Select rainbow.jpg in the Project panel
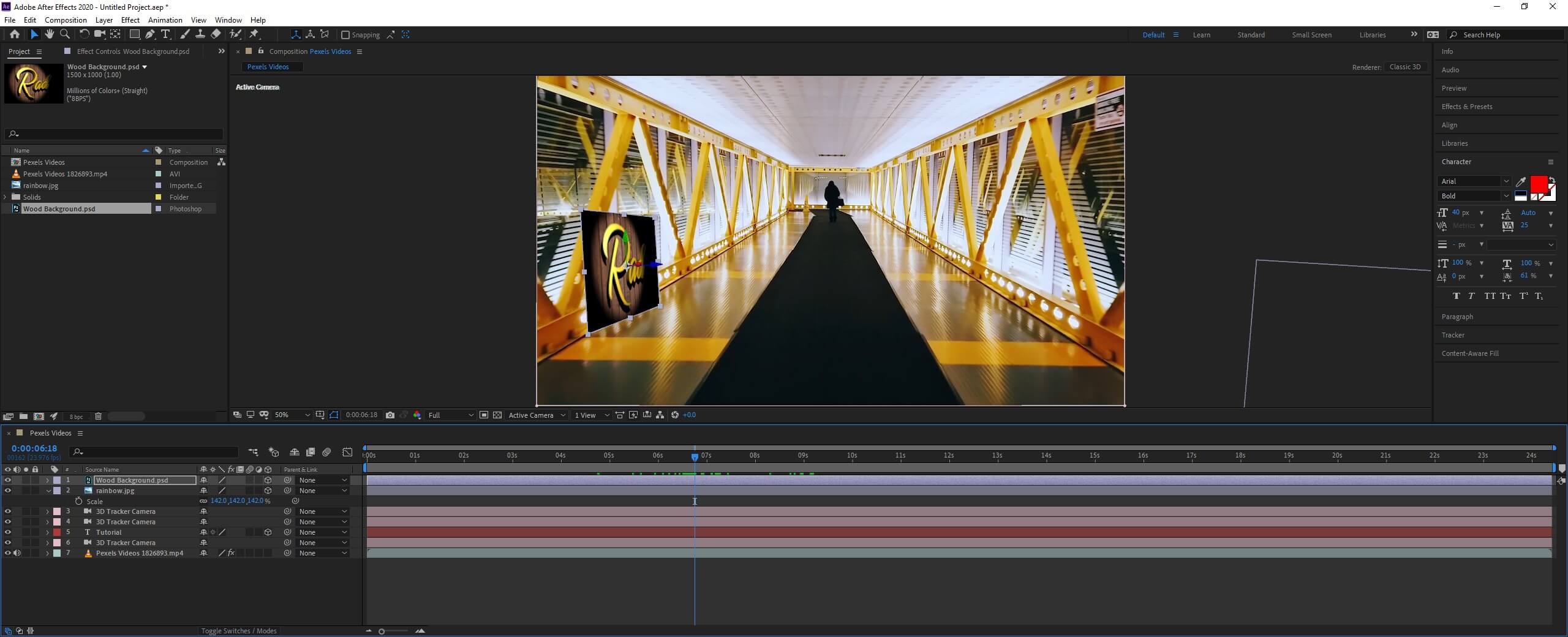This screenshot has height=637, width=1568. (x=41, y=186)
